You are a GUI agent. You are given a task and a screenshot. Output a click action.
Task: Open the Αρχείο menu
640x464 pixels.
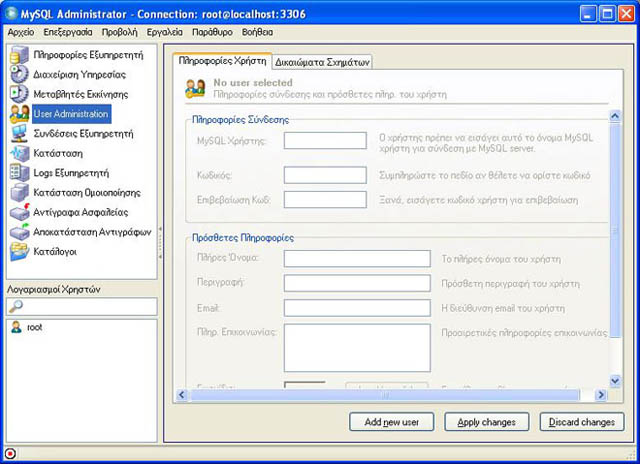click(21, 32)
